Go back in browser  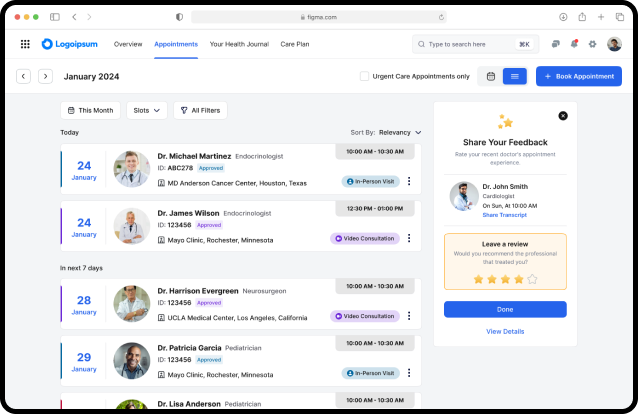[74, 17]
